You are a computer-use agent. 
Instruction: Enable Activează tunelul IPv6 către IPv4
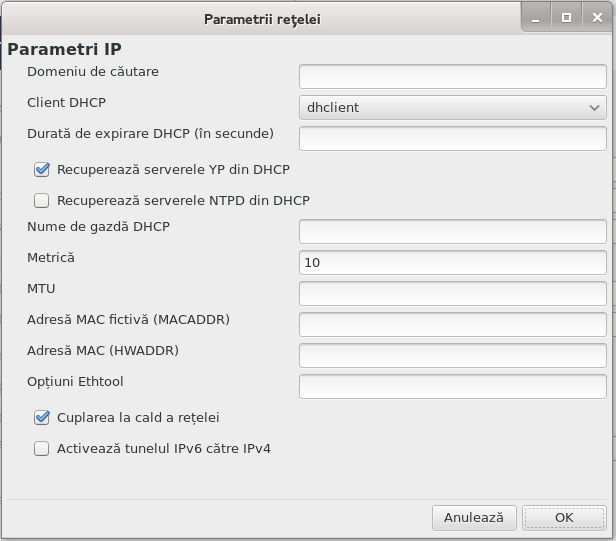[42, 449]
